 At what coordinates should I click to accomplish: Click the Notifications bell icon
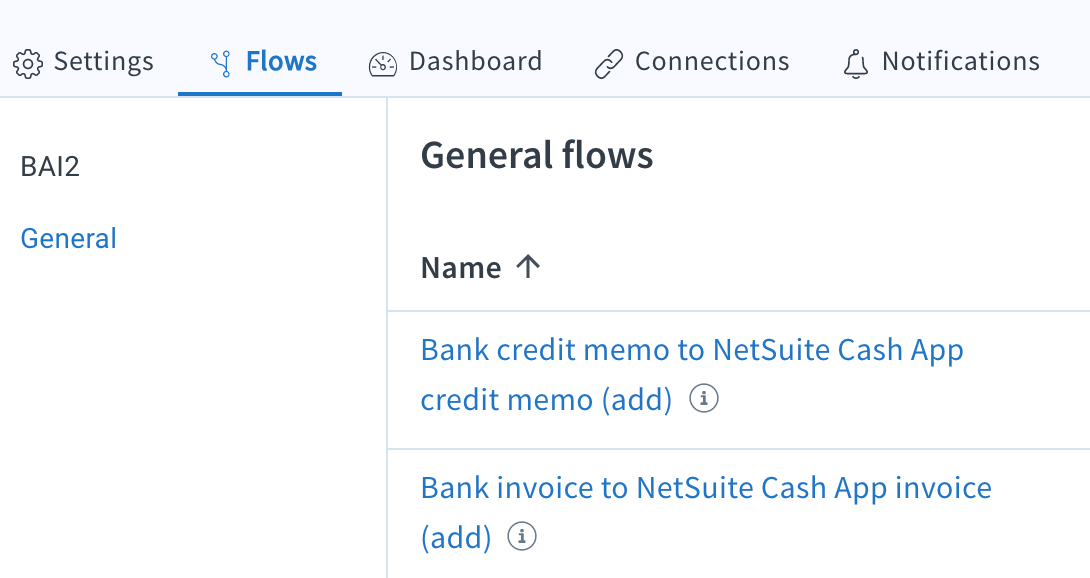[855, 61]
